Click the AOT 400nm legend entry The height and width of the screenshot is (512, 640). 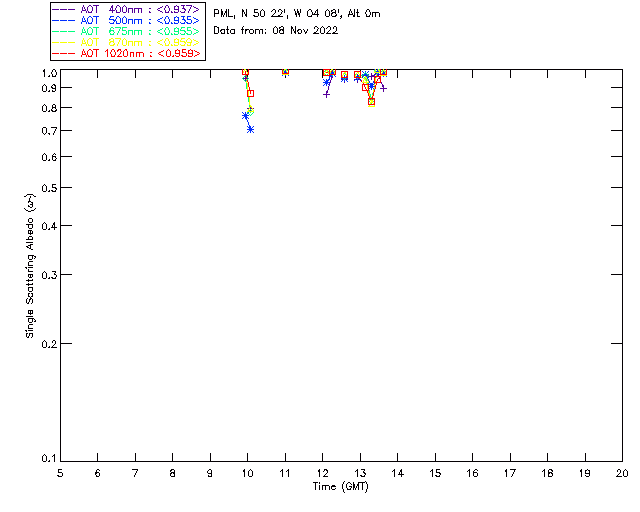tap(126, 9)
